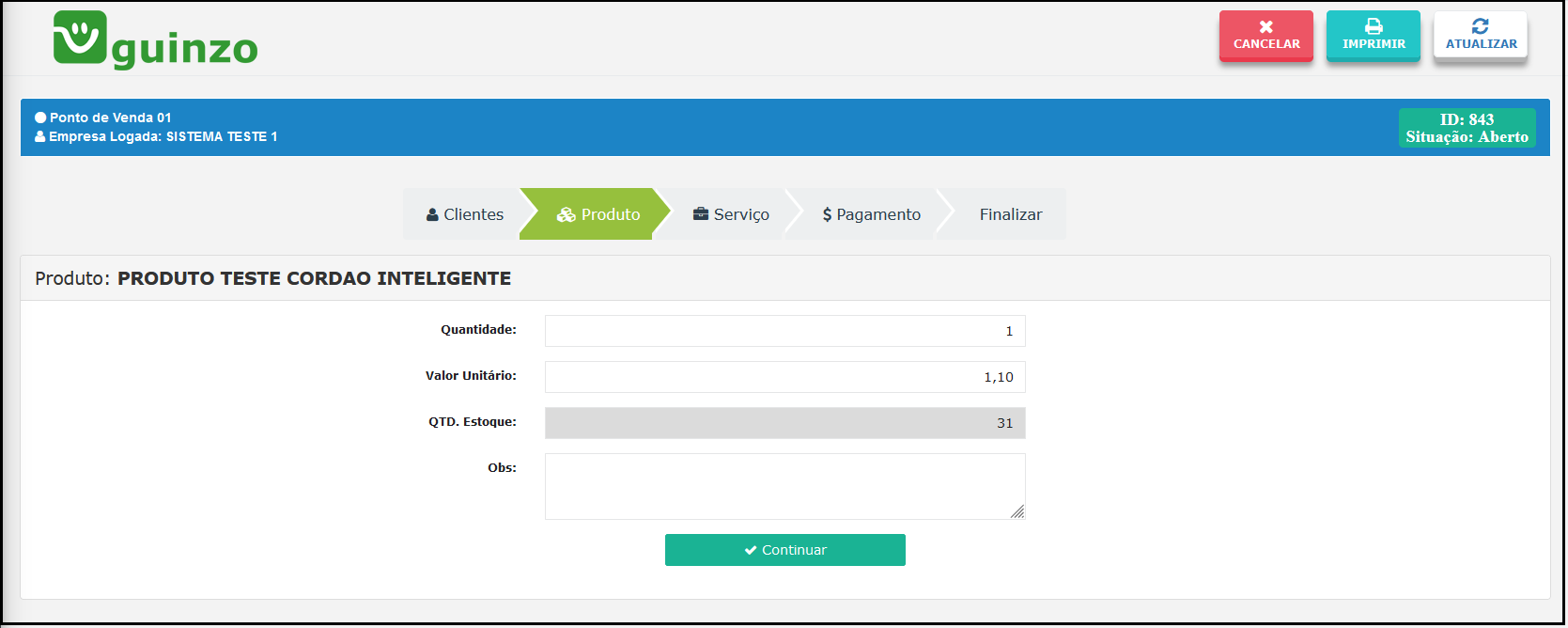
Task: Click the guinzo wordmark text
Action: tap(185, 49)
